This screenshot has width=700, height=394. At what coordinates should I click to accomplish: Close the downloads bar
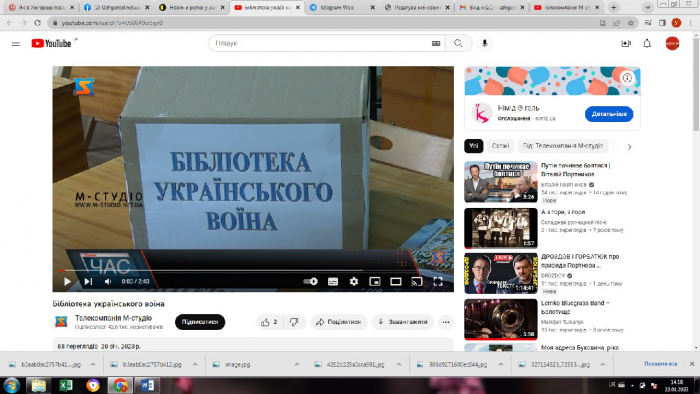pyautogui.click(x=692, y=364)
